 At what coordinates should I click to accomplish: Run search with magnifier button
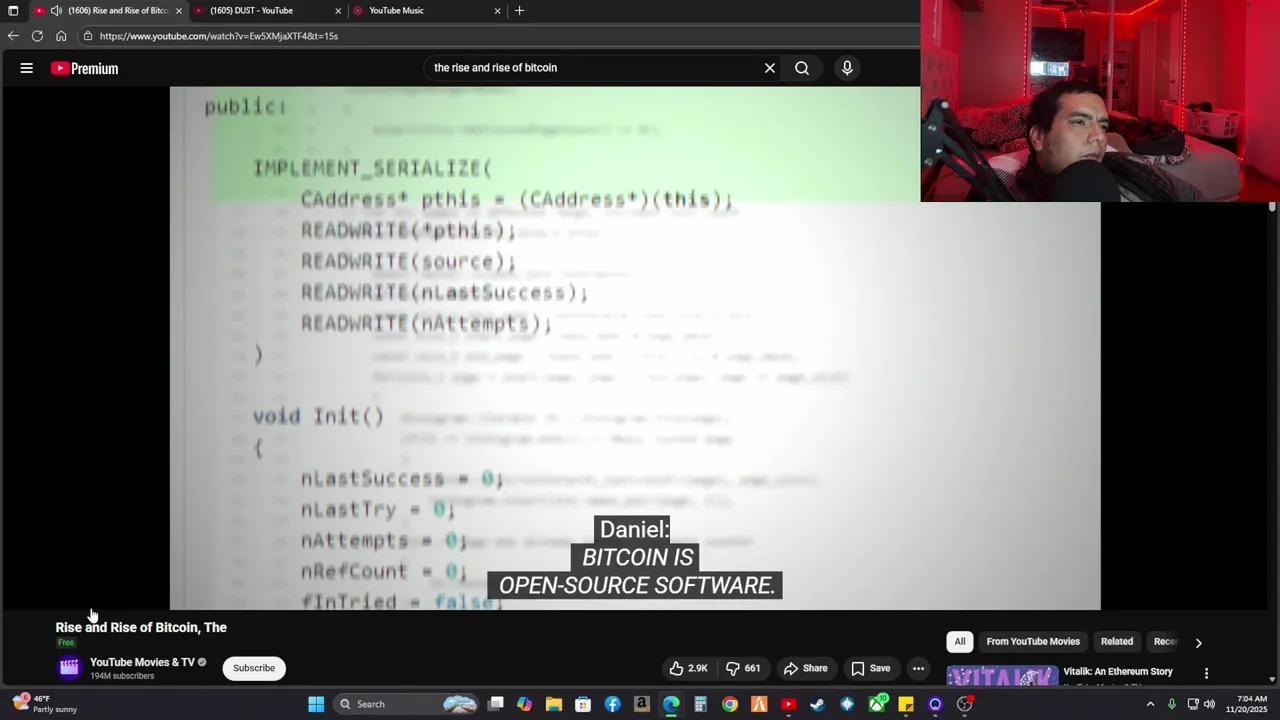pyautogui.click(x=802, y=68)
